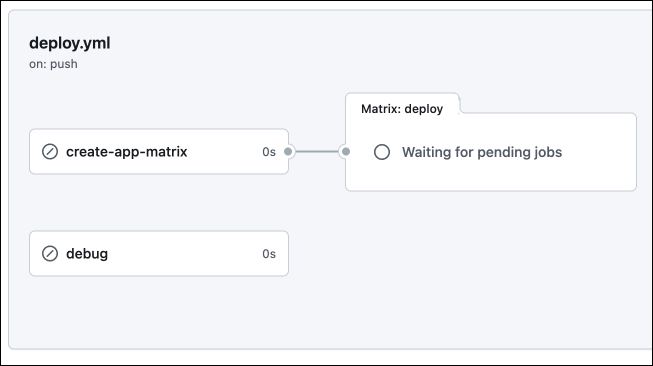Click the deploy.yml workflow title

(70, 43)
